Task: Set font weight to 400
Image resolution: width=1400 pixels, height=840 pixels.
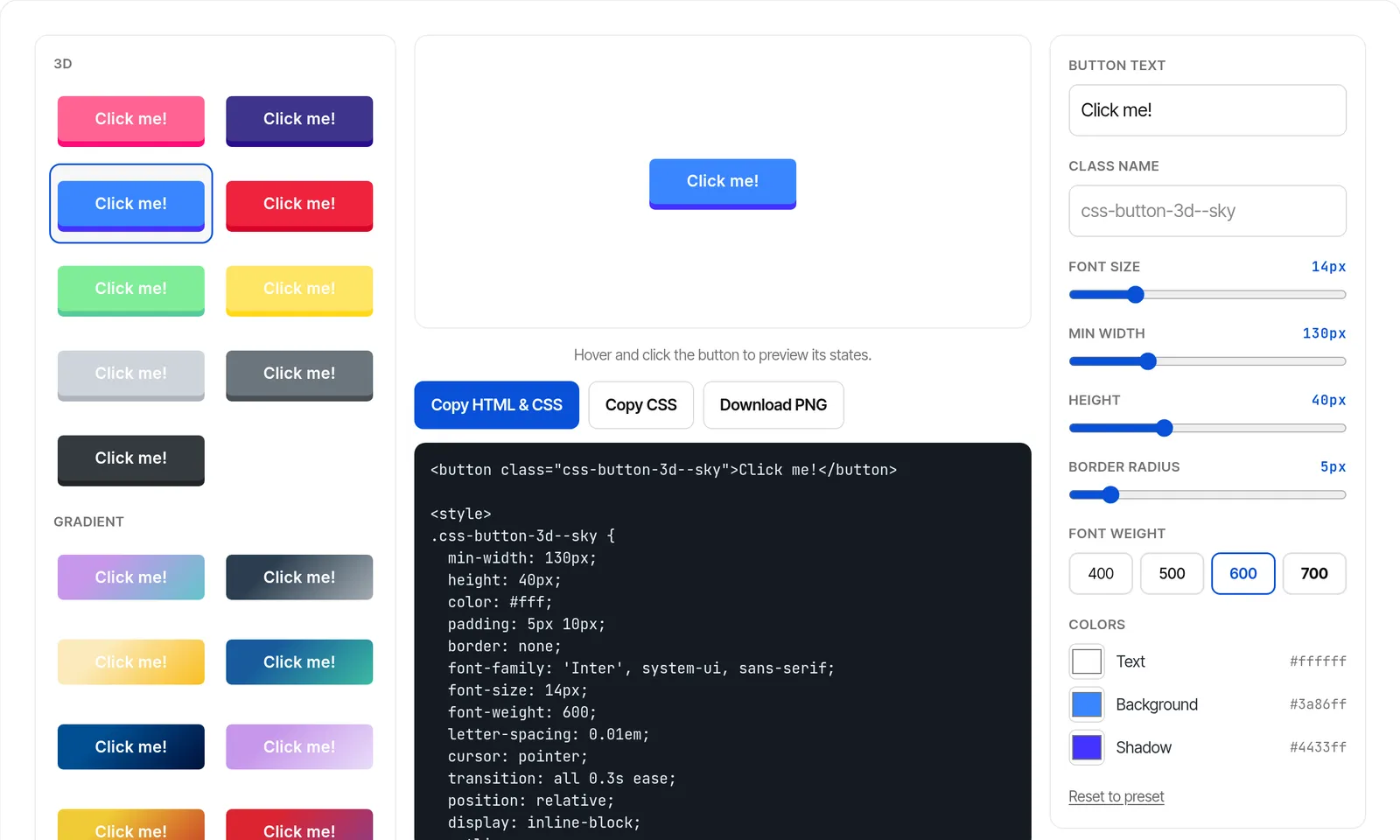Action: click(1101, 574)
